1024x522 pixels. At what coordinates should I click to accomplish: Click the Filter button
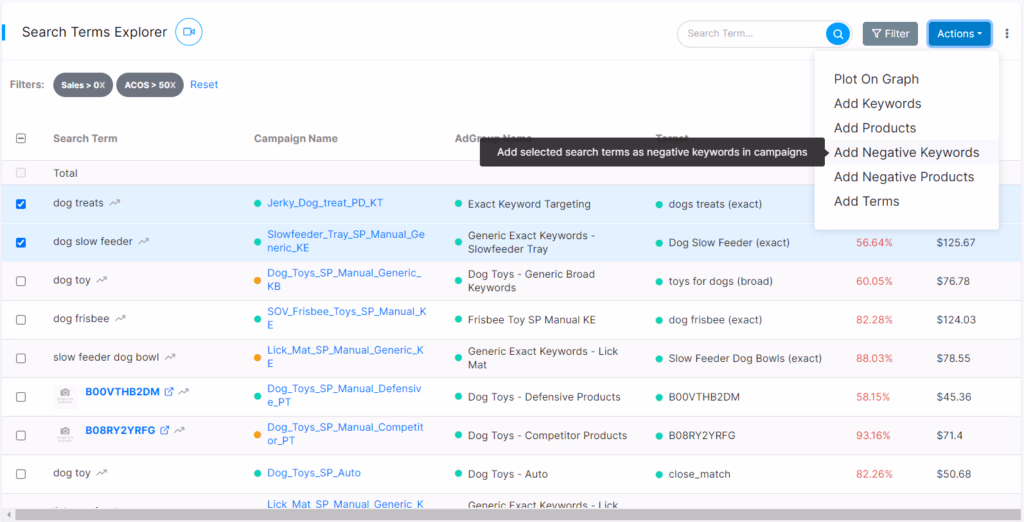(889, 34)
